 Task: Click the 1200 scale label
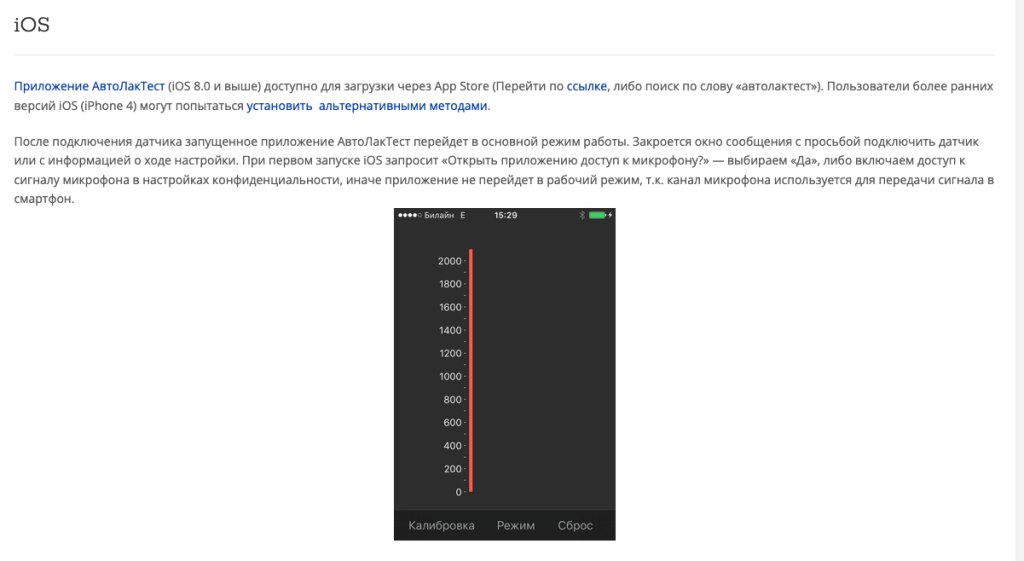coord(449,353)
